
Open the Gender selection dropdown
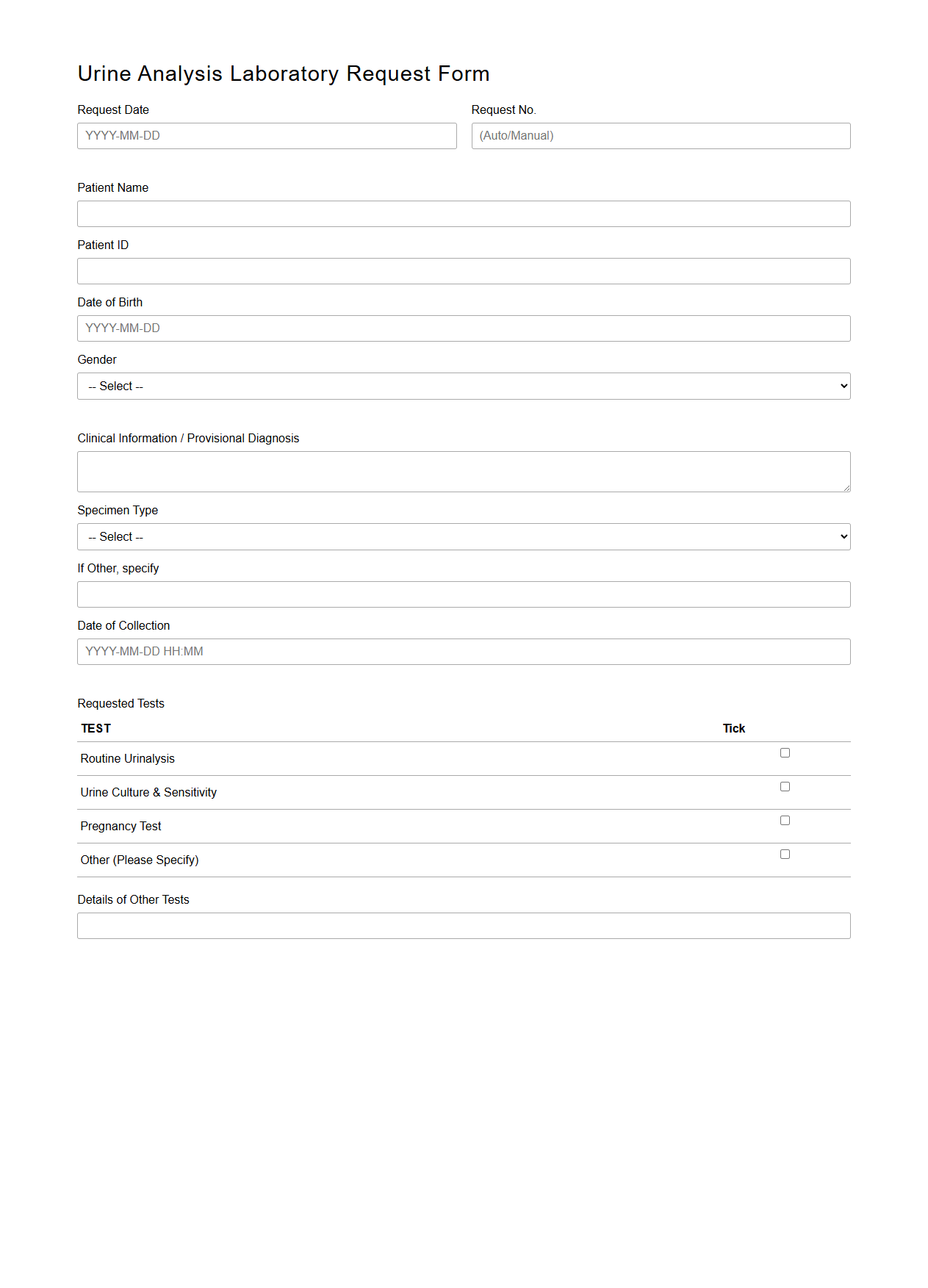point(464,386)
